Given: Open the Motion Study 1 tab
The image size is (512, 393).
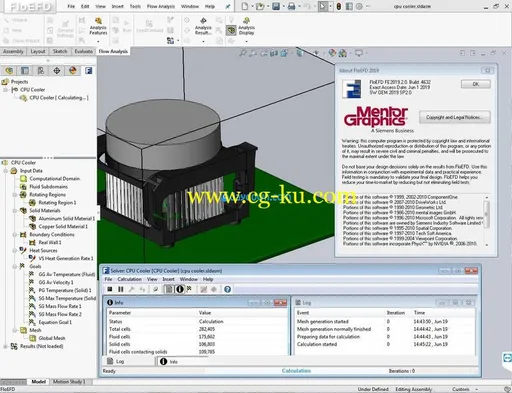Looking at the screenshot, I should [69, 382].
